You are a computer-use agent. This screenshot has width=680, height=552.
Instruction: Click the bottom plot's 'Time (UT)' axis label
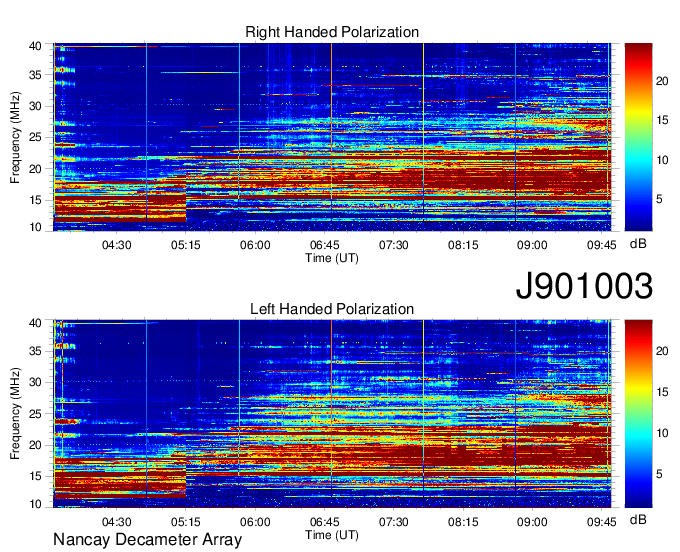click(332, 535)
